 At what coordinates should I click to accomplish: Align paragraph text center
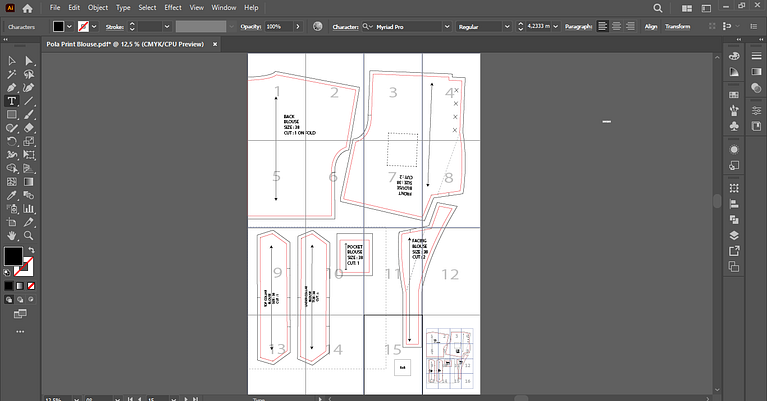616,26
